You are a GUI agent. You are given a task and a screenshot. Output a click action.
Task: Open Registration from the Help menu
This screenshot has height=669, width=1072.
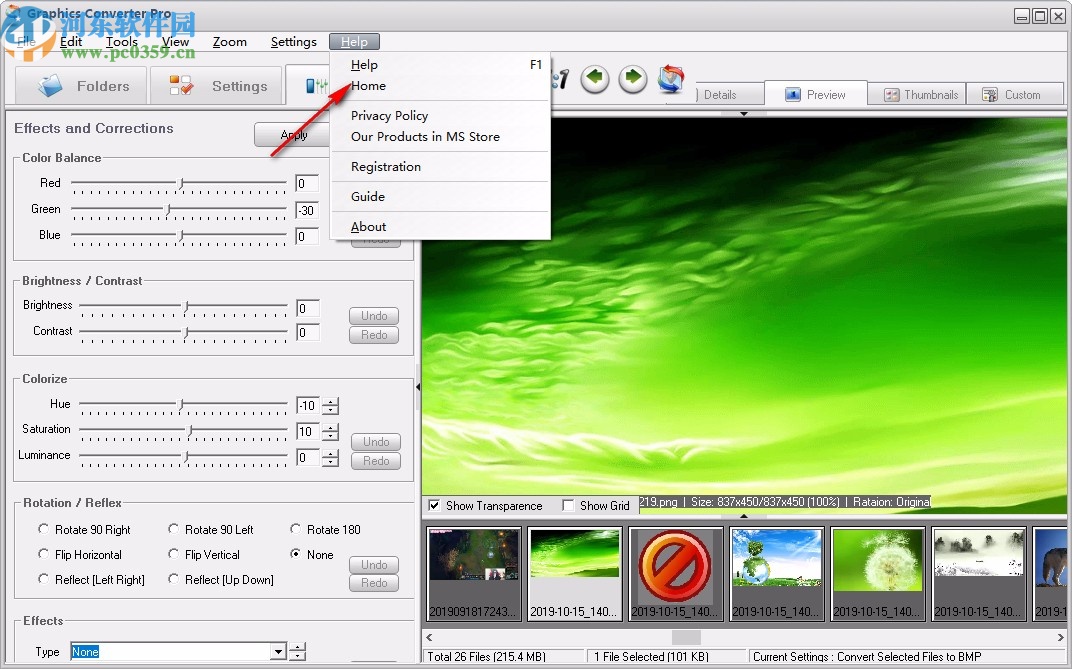pos(384,166)
